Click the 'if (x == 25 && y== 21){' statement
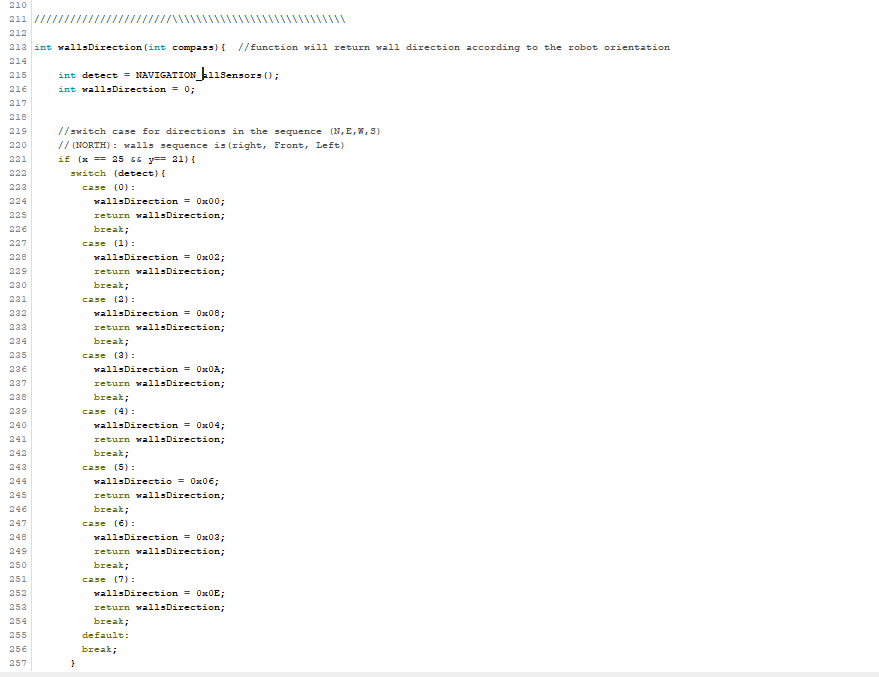Image resolution: width=879 pixels, height=677 pixels. pyautogui.click(x=127, y=160)
